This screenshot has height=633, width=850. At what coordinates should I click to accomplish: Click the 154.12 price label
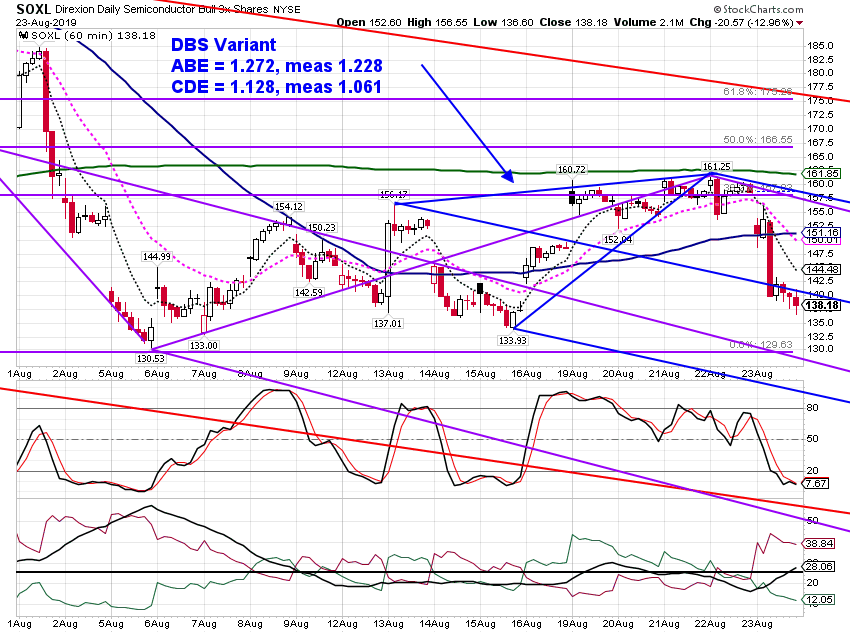click(288, 206)
